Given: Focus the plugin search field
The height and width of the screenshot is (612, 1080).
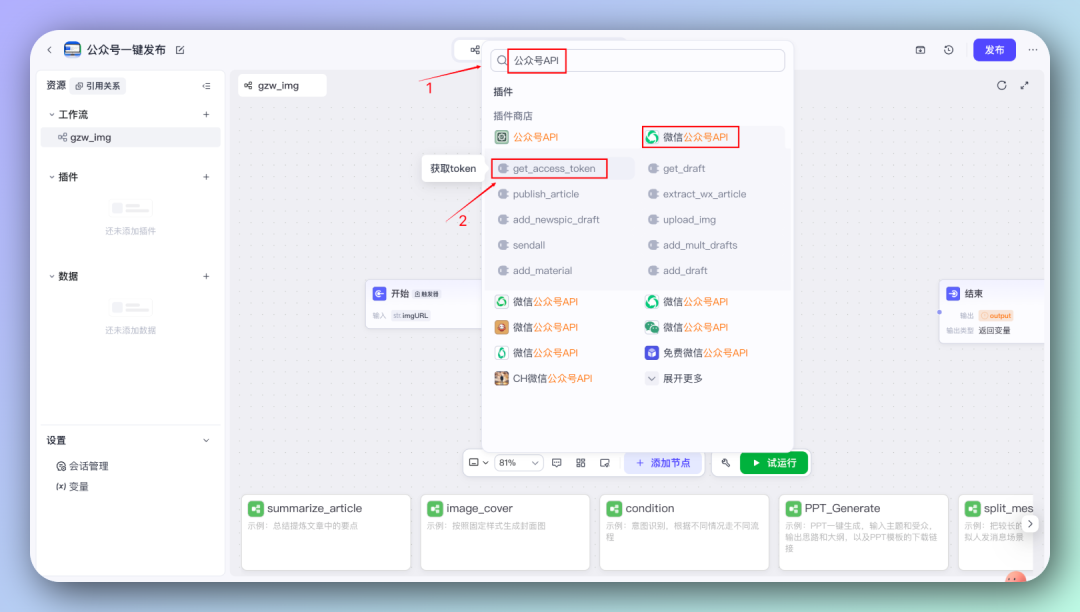Looking at the screenshot, I should [638, 61].
